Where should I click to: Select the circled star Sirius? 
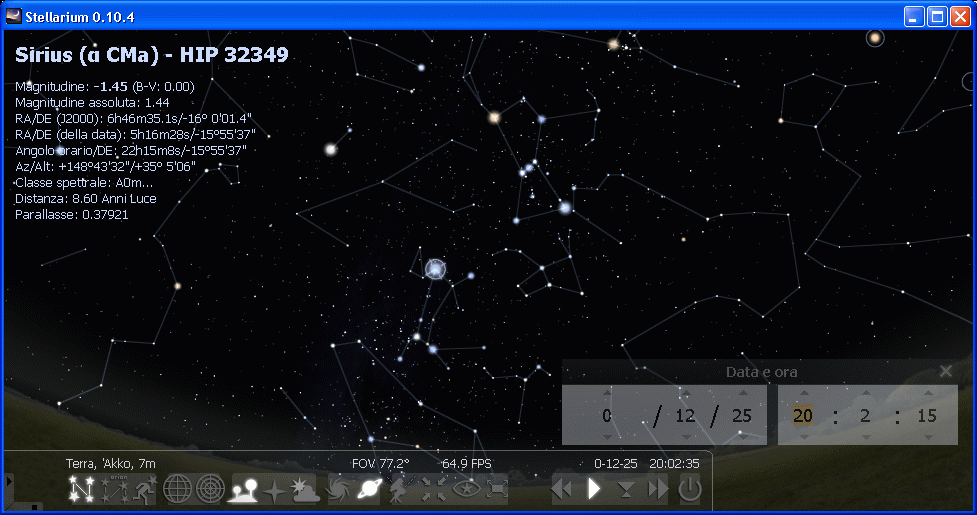coord(435,270)
